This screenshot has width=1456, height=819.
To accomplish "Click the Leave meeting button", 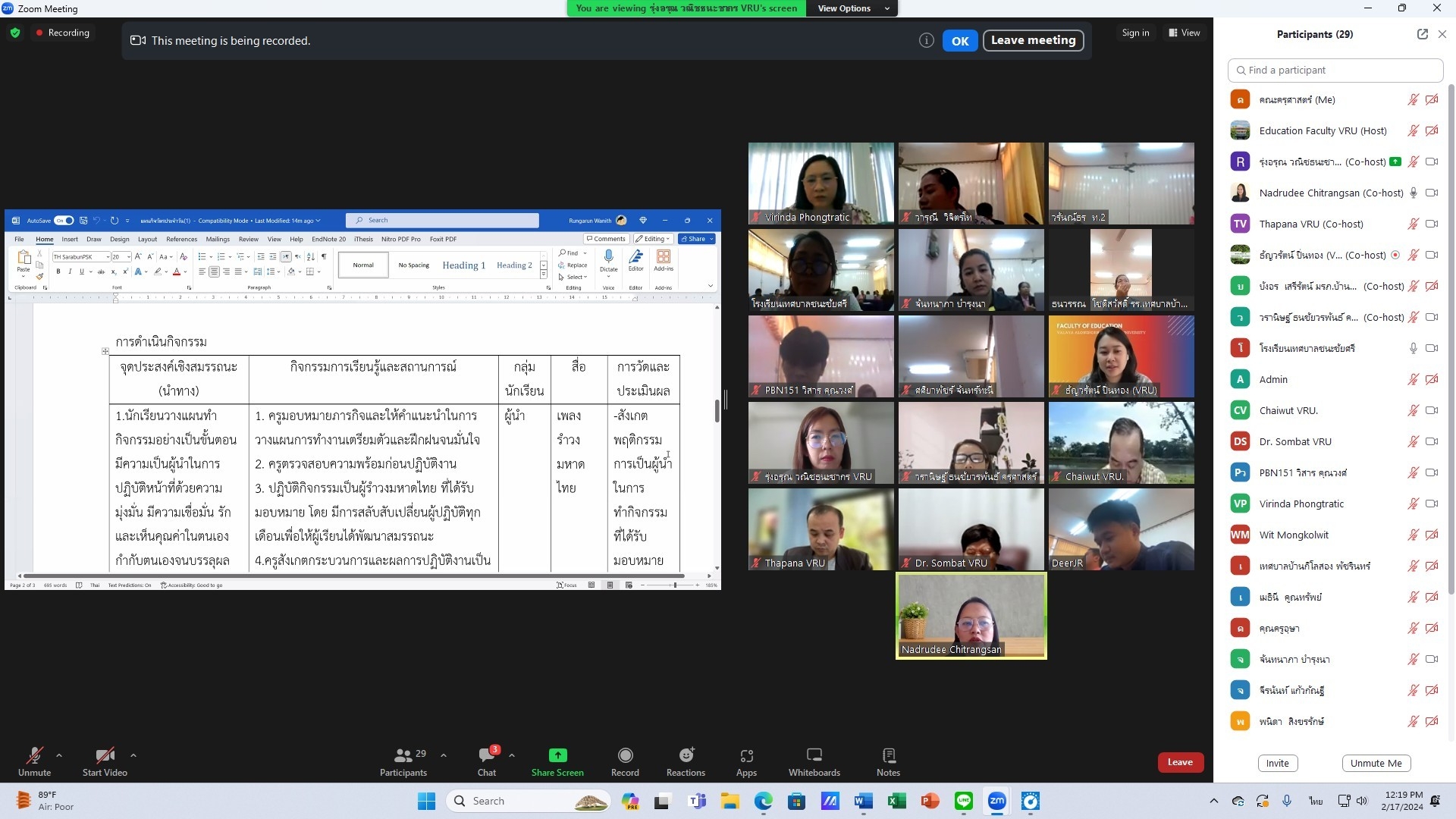I will pyautogui.click(x=1033, y=40).
